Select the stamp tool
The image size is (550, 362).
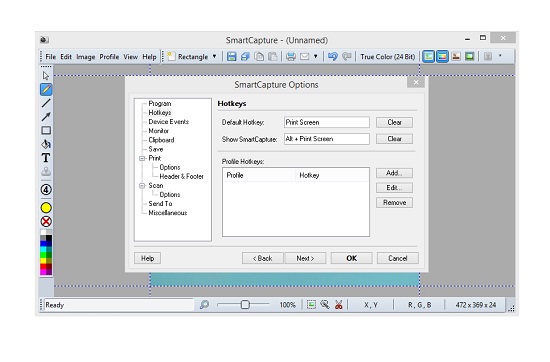(x=46, y=172)
